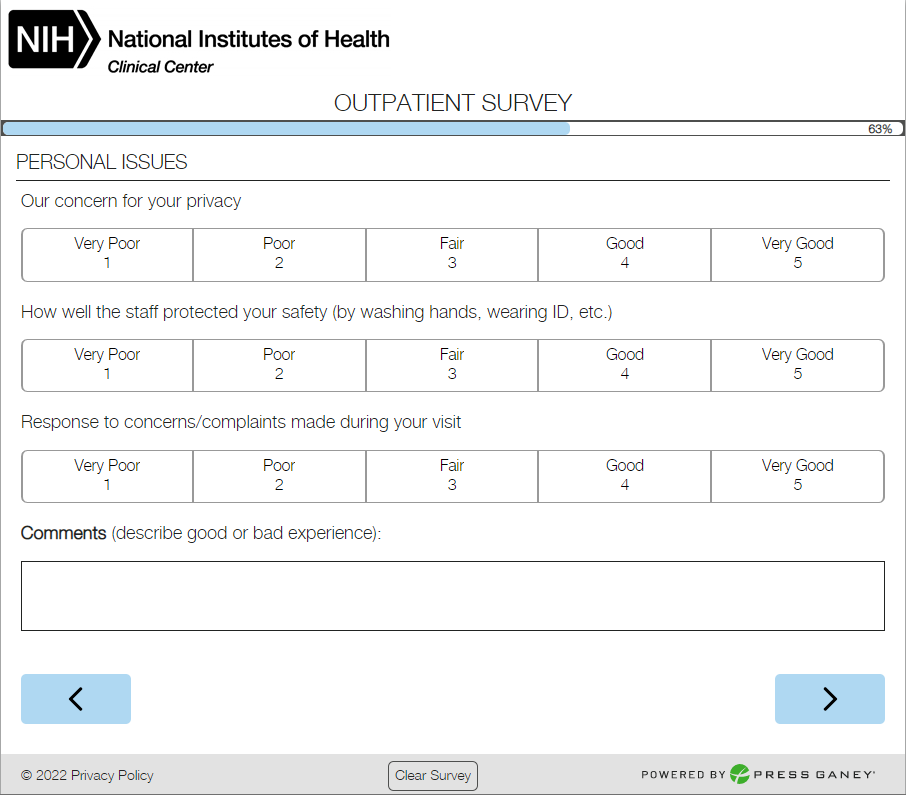This screenshot has height=795, width=906.
Task: Rate privacy concern as Good 4
Action: (625, 255)
